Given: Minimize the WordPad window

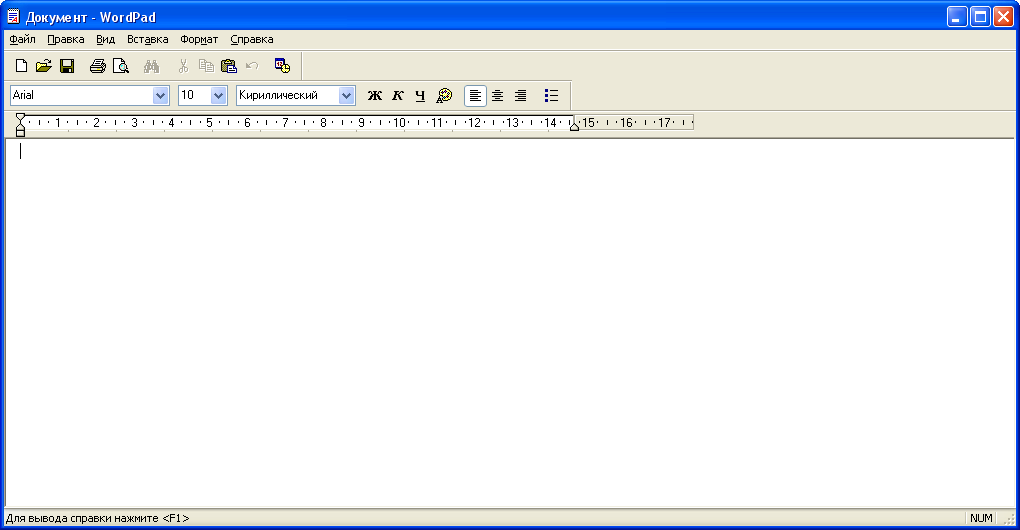Looking at the screenshot, I should (957, 17).
